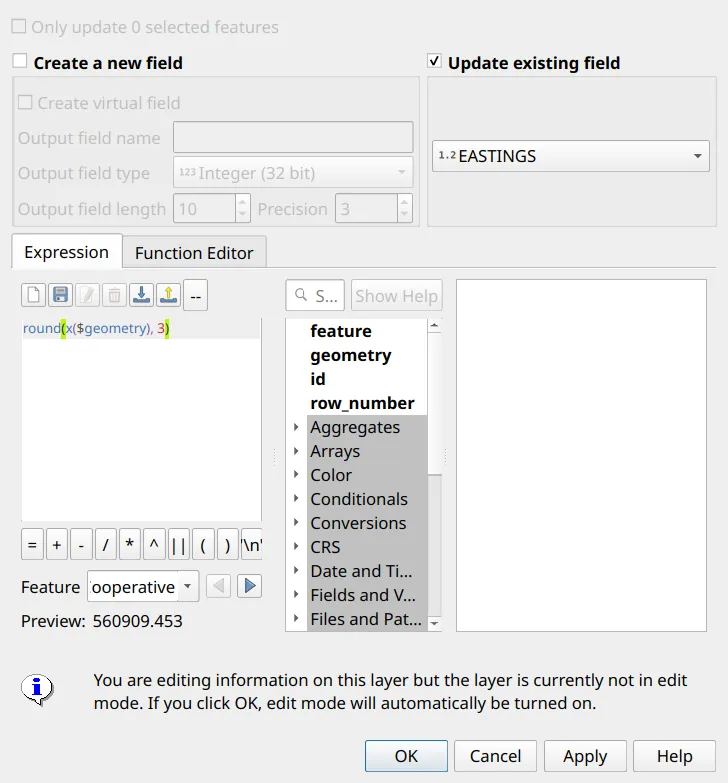Expand the Fields and Values group

(296, 594)
